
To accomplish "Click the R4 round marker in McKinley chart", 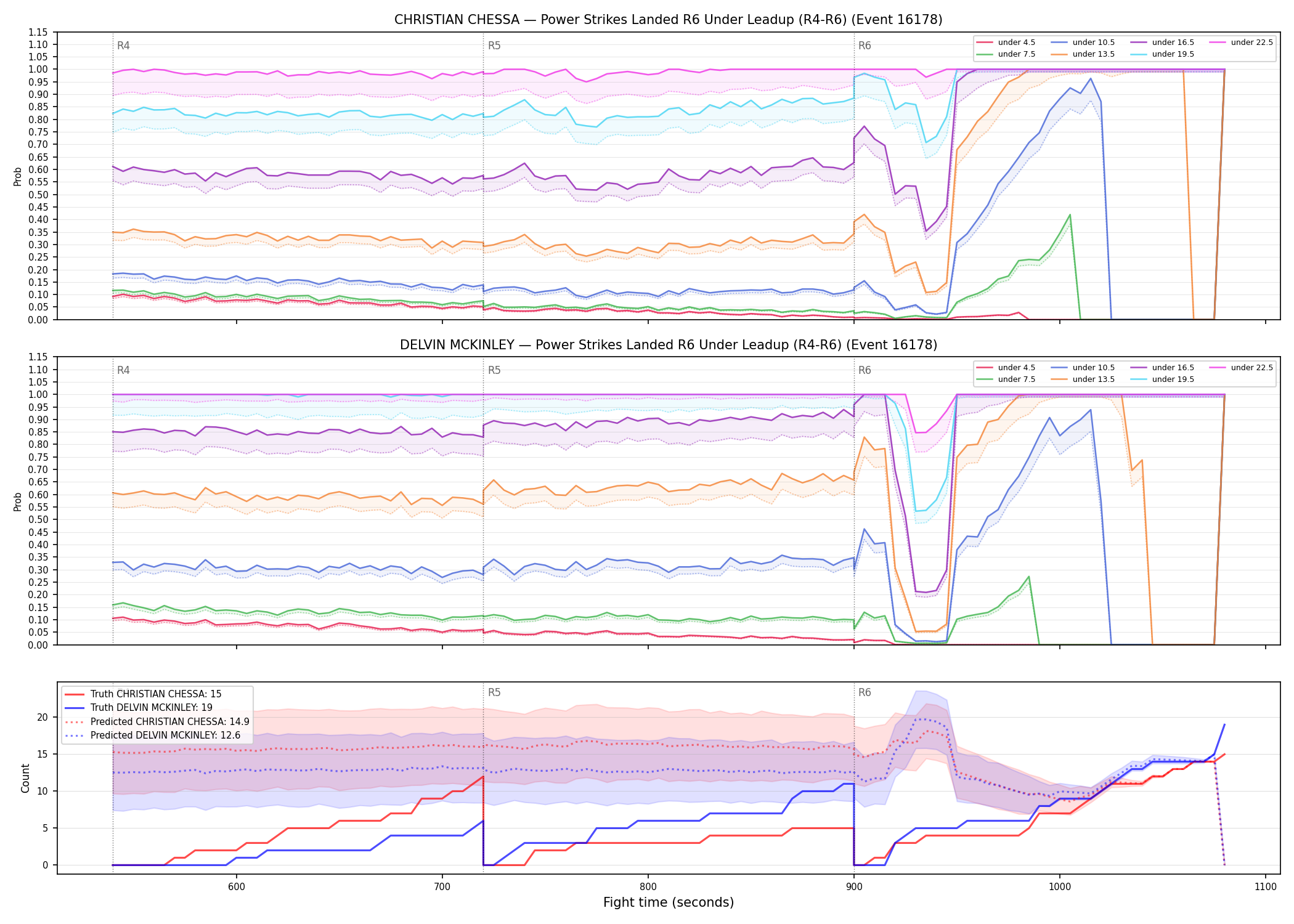I will tap(123, 370).
